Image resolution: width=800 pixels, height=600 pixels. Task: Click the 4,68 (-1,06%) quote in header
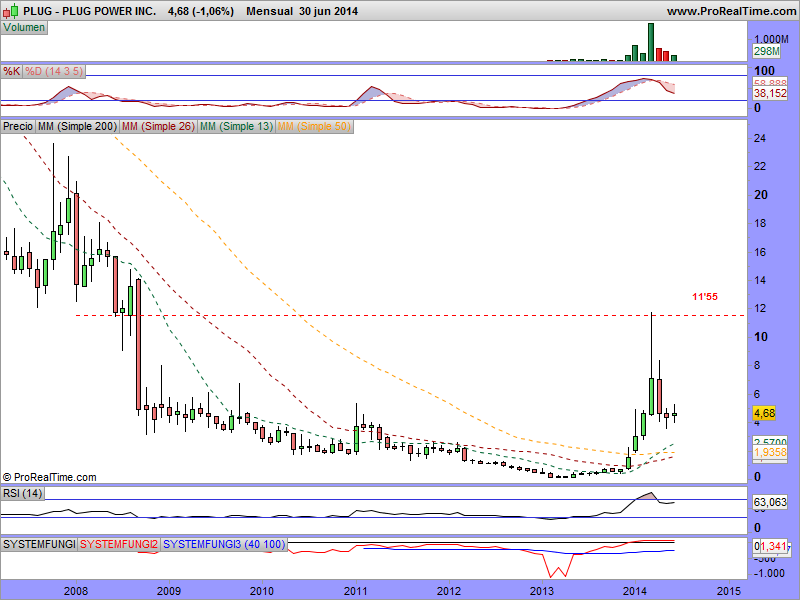201,11
